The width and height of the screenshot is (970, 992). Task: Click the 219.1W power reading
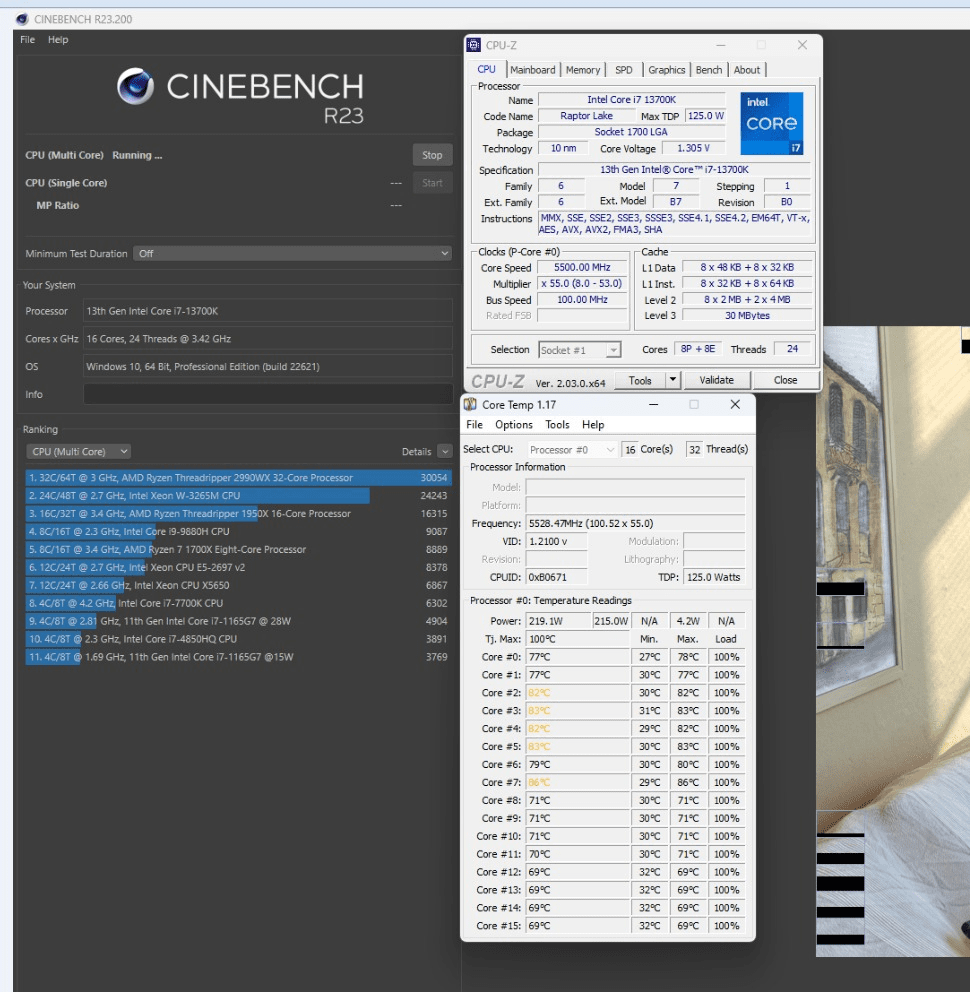tap(558, 621)
